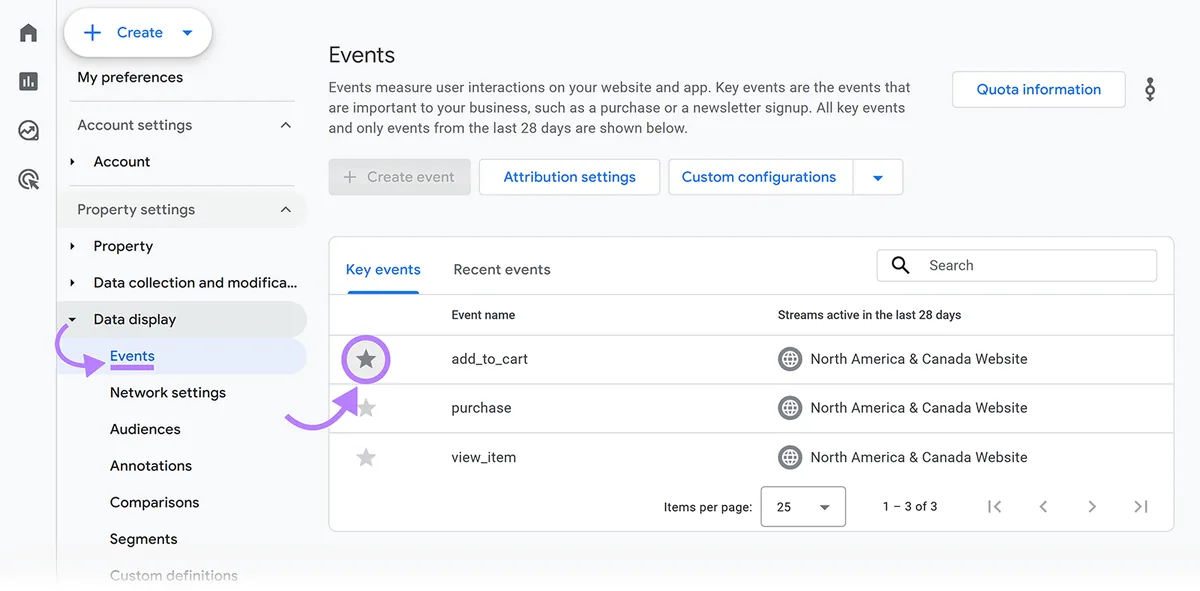Open Items per page dropdown

click(x=803, y=507)
